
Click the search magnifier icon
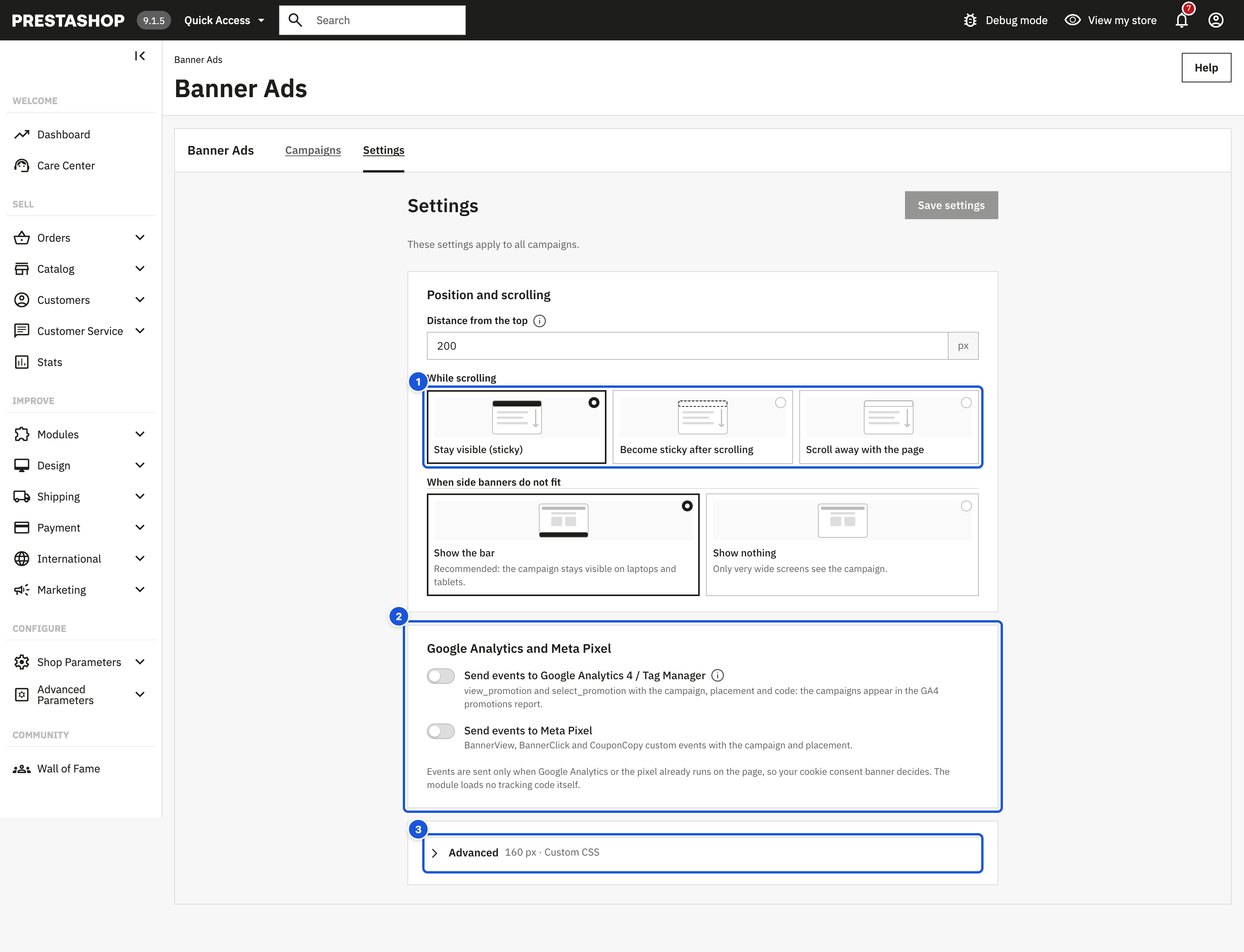pyautogui.click(x=295, y=20)
